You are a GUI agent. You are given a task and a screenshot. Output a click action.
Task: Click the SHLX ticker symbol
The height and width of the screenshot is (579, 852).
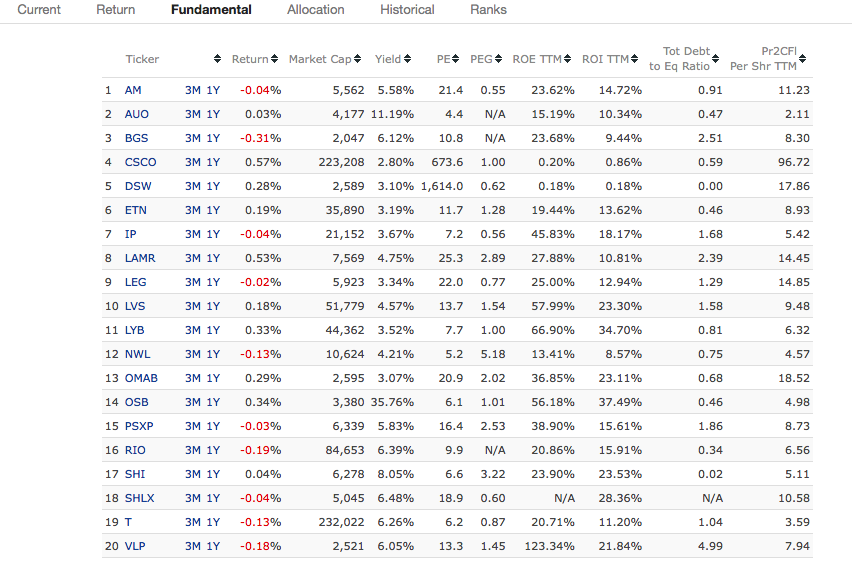click(140, 498)
